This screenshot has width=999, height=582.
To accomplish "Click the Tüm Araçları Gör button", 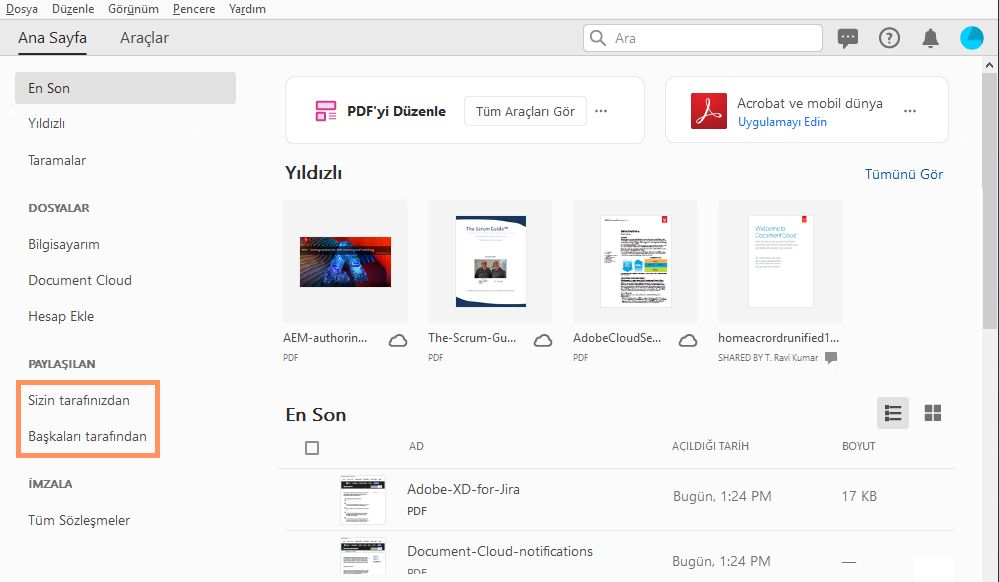I will pyautogui.click(x=525, y=112).
